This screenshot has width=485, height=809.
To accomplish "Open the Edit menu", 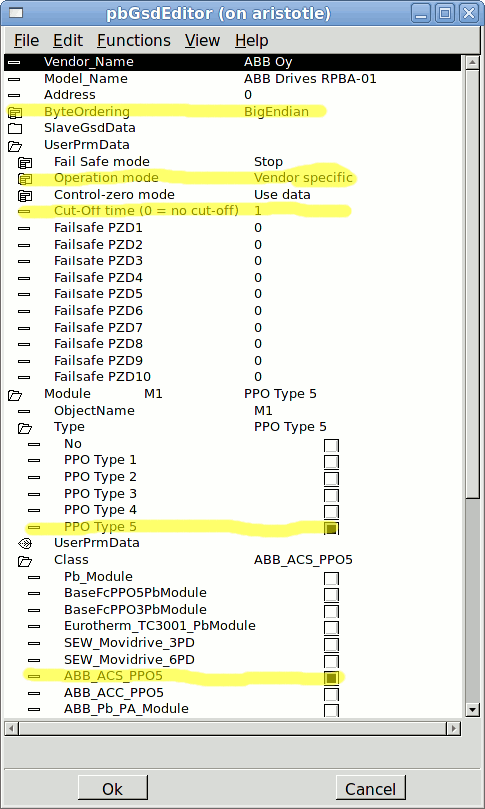I will [68, 40].
